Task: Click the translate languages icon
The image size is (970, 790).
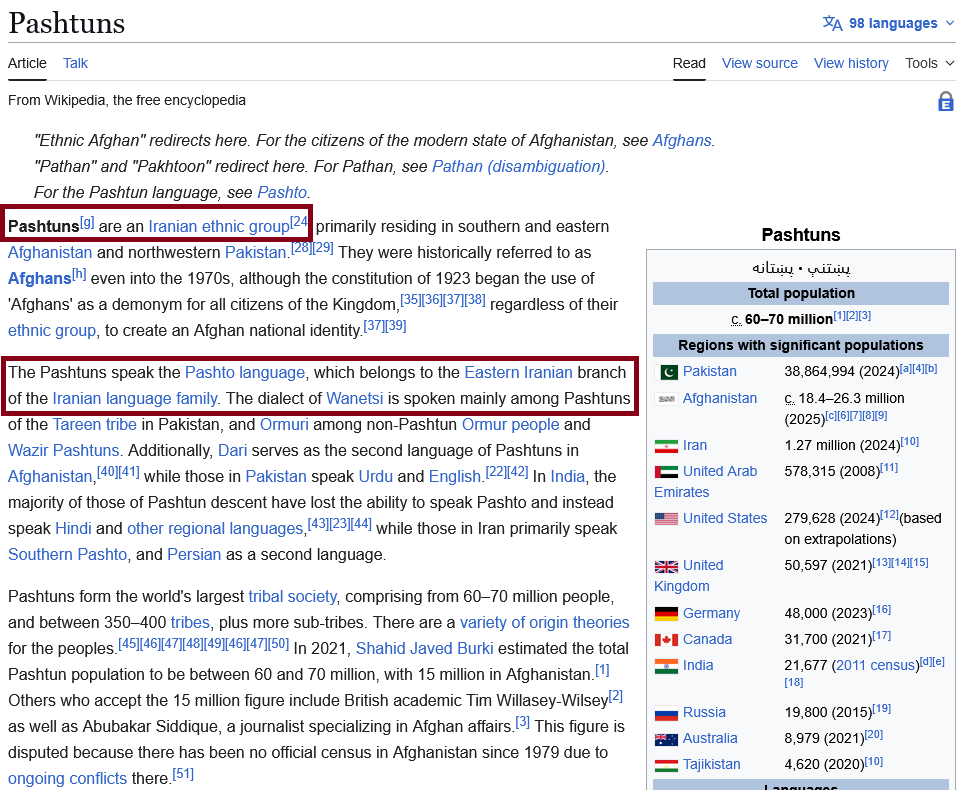Action: [832, 23]
